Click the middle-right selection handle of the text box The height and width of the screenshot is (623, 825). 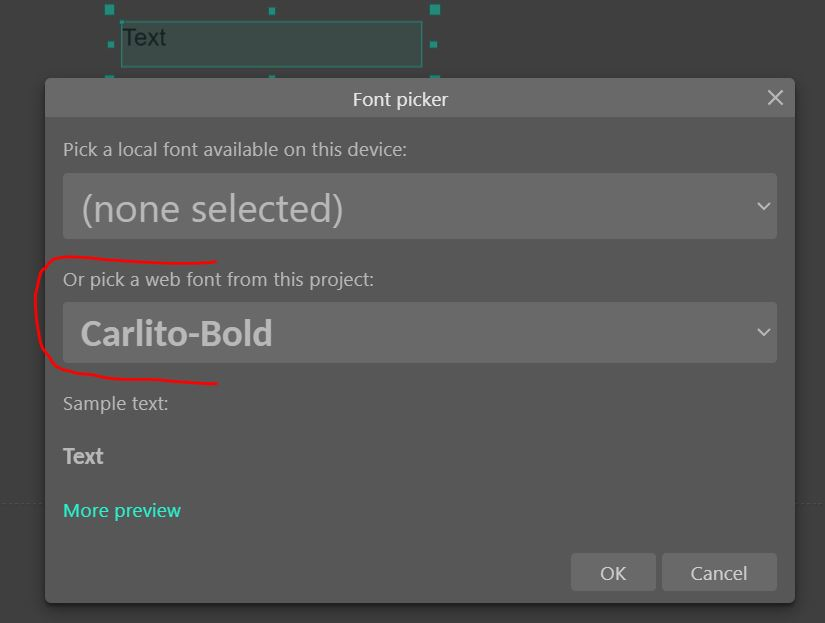tap(434, 45)
